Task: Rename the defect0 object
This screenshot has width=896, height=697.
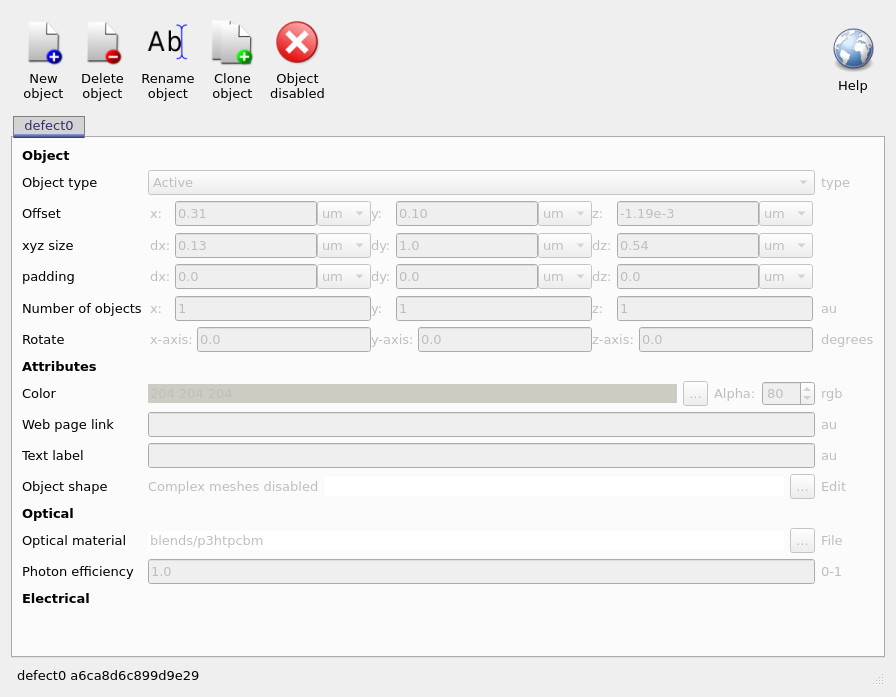Action: [x=167, y=42]
